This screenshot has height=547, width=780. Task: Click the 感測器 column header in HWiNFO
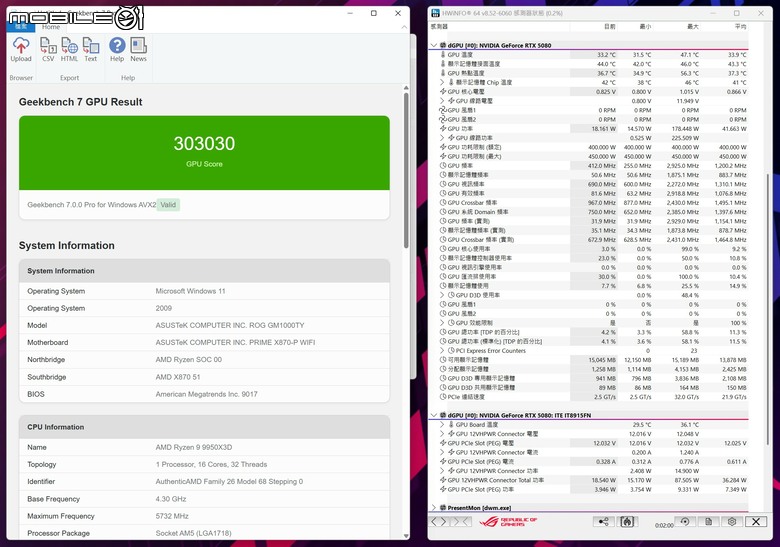(x=439, y=26)
